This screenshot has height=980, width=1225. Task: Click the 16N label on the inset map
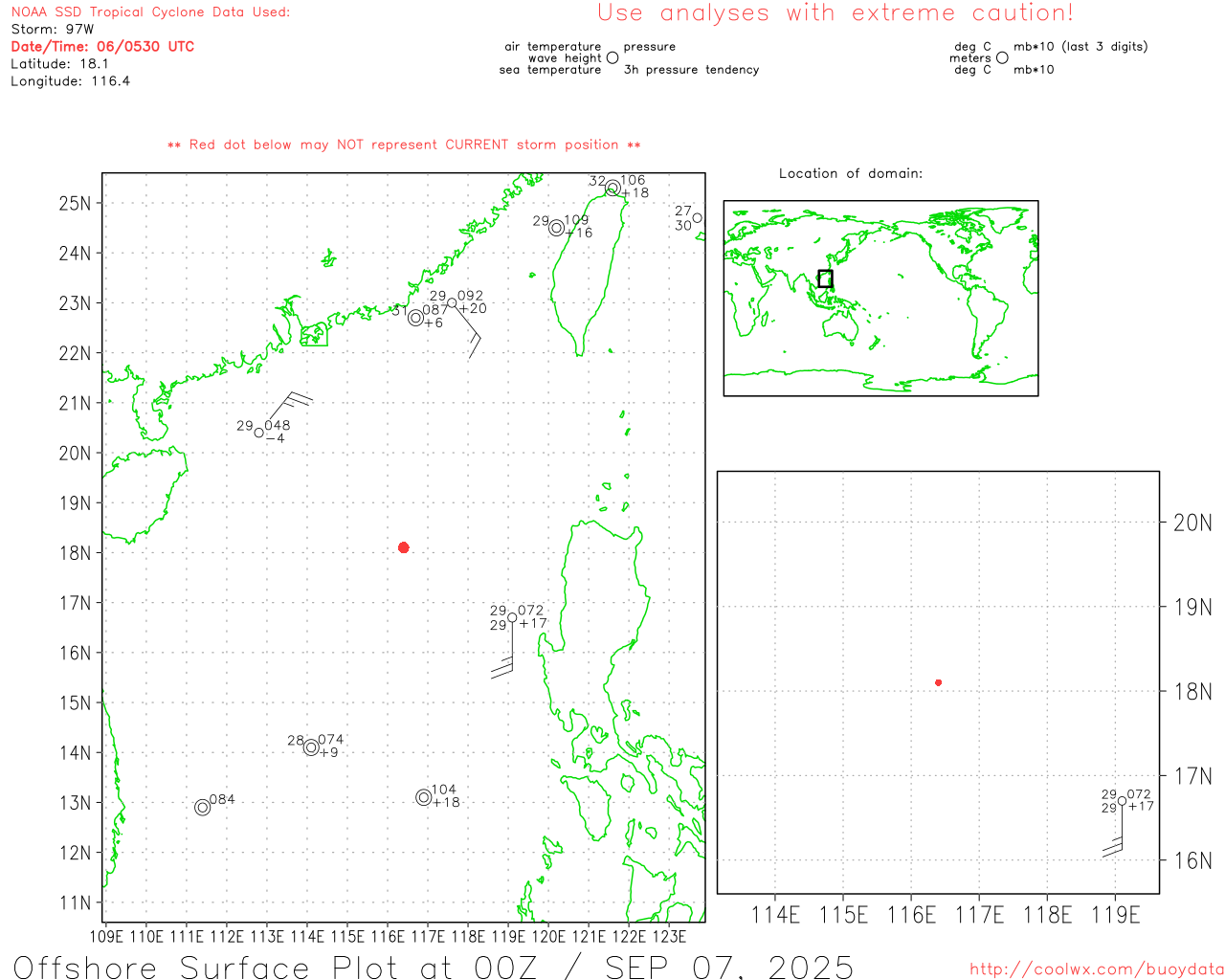coord(1192,860)
